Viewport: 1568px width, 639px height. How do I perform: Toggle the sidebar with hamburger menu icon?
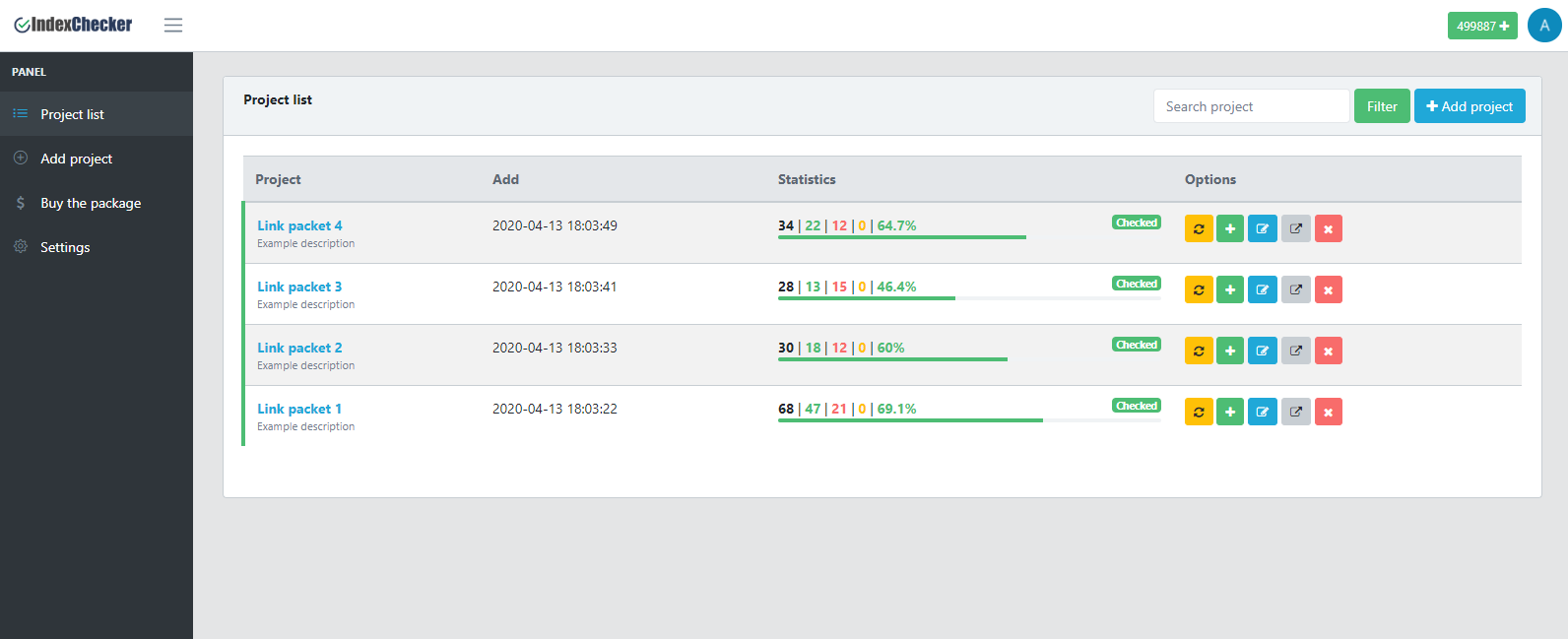(x=173, y=25)
